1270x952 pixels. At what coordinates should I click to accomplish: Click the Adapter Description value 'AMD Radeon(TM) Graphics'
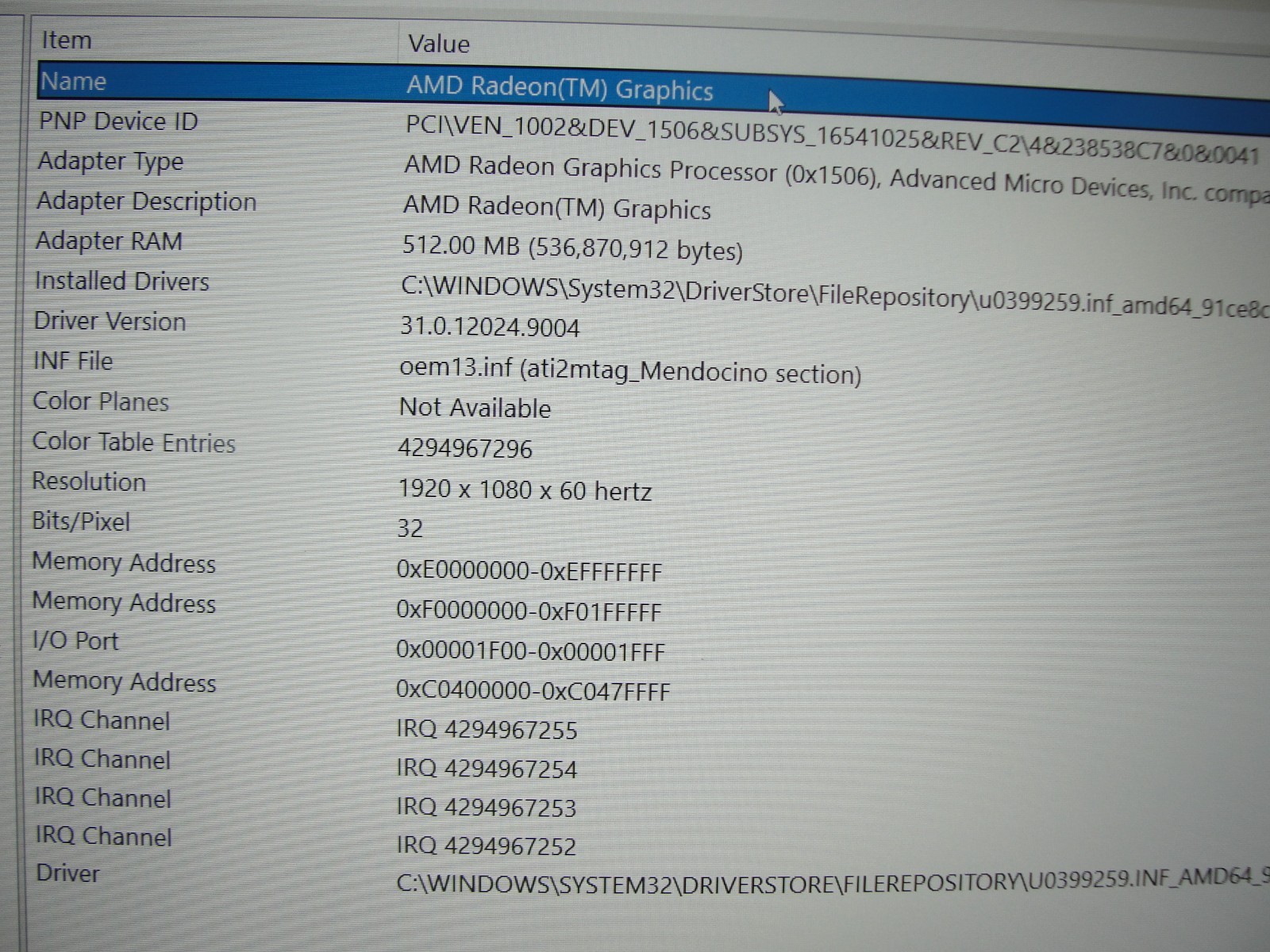[556, 207]
